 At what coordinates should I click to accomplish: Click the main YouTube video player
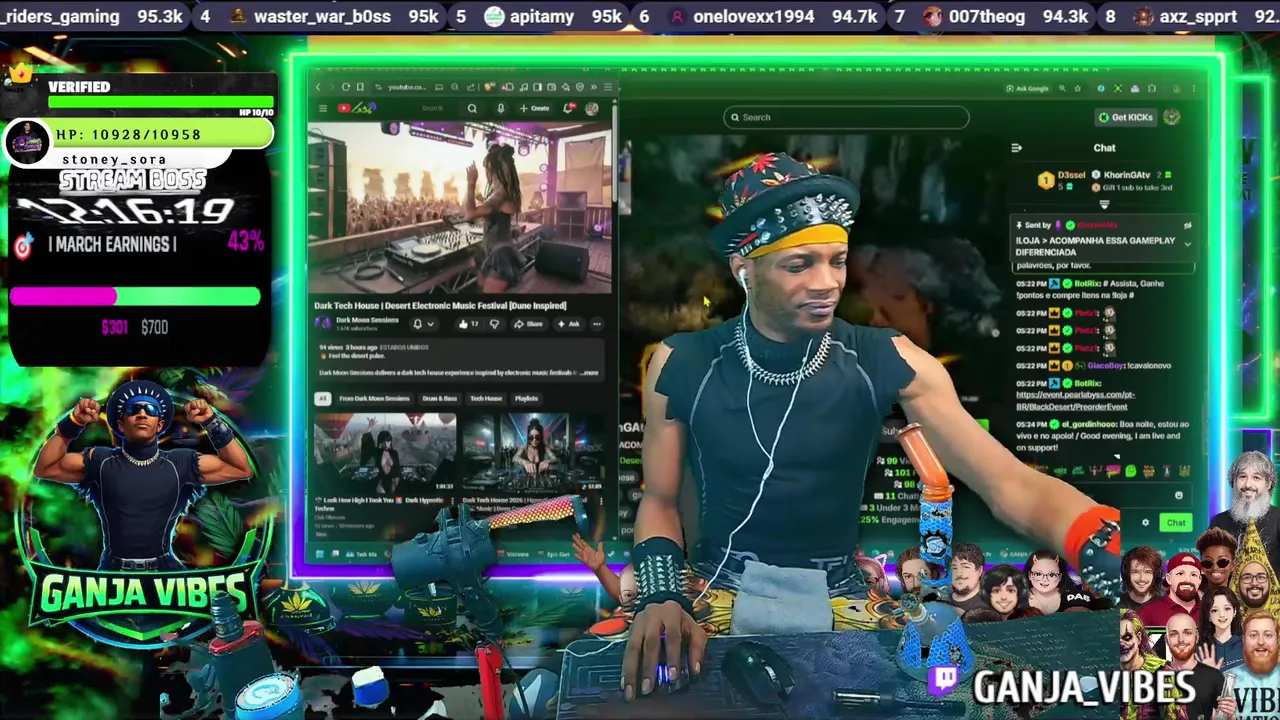click(460, 208)
